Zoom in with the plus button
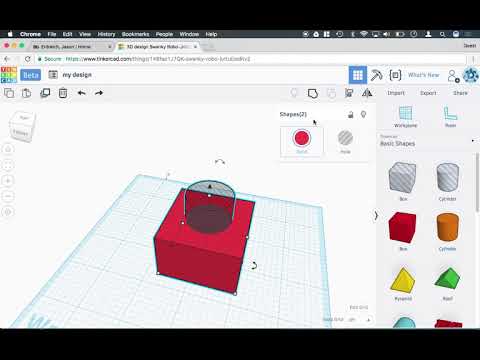This screenshot has height=360, width=480. 8,181
